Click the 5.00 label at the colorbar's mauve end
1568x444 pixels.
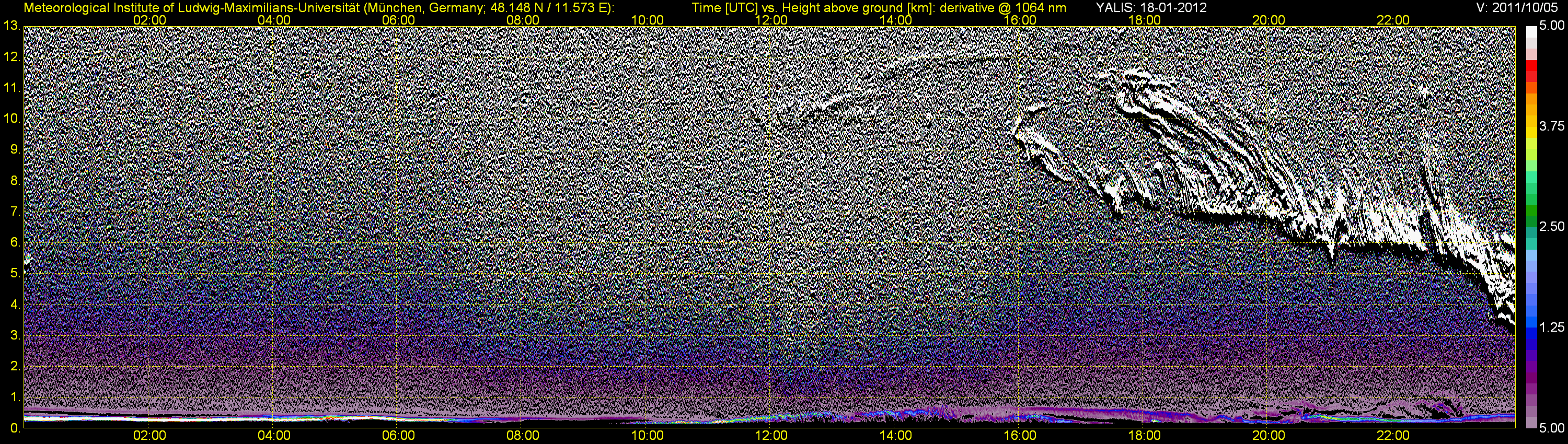coord(1552,429)
